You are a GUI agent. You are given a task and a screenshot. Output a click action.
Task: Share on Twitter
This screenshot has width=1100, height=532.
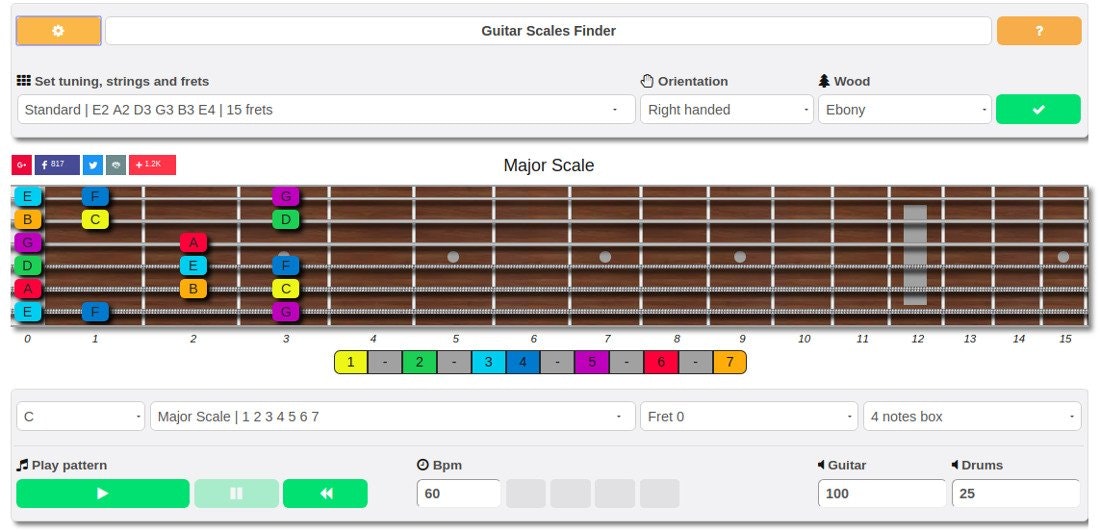coord(93,165)
